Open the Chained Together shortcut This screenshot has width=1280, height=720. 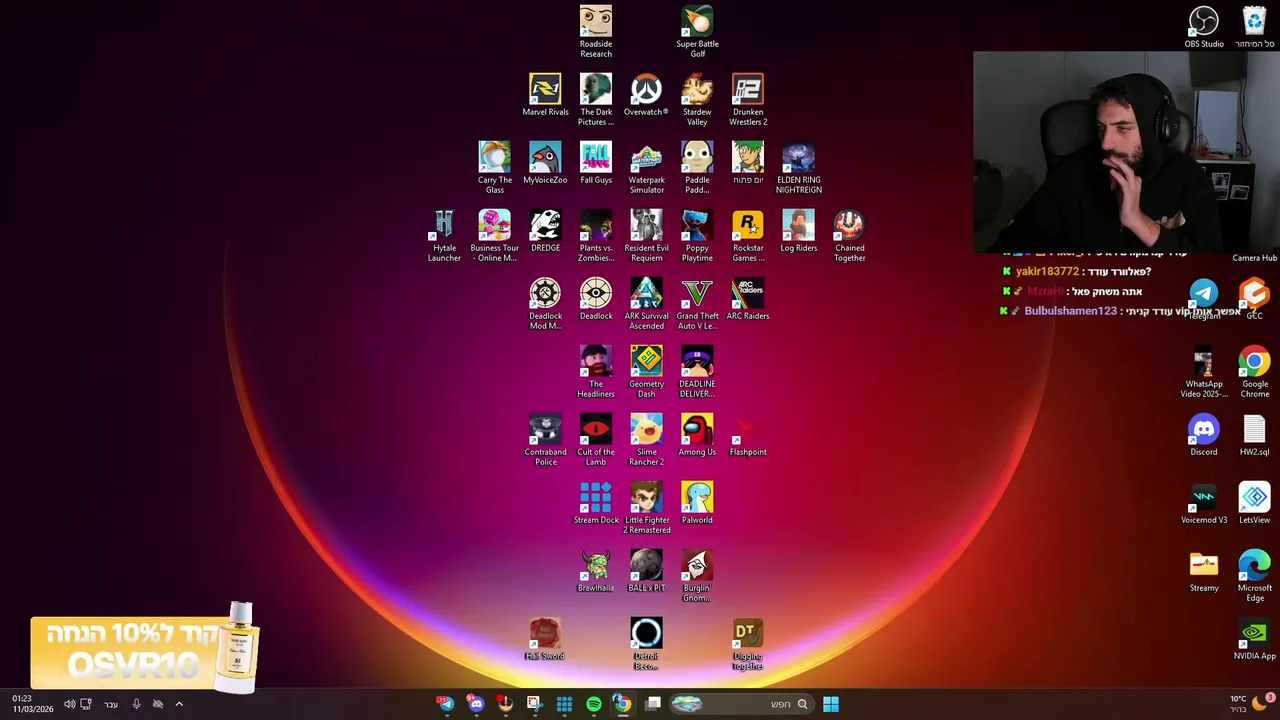pyautogui.click(x=849, y=235)
